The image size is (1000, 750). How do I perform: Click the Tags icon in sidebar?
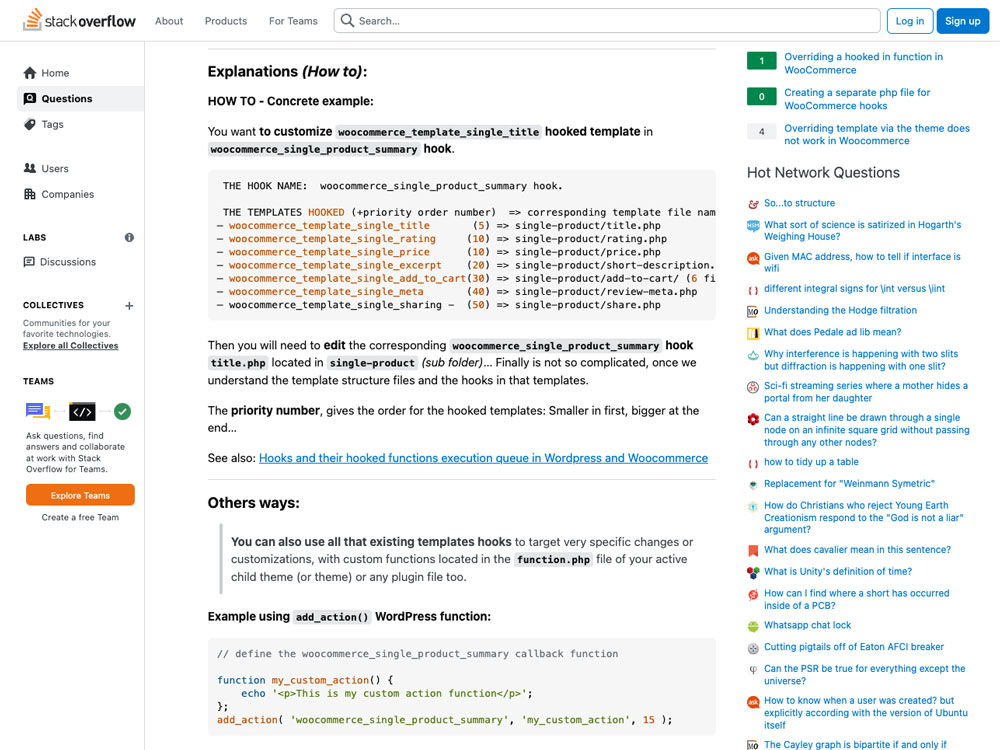(x=30, y=124)
